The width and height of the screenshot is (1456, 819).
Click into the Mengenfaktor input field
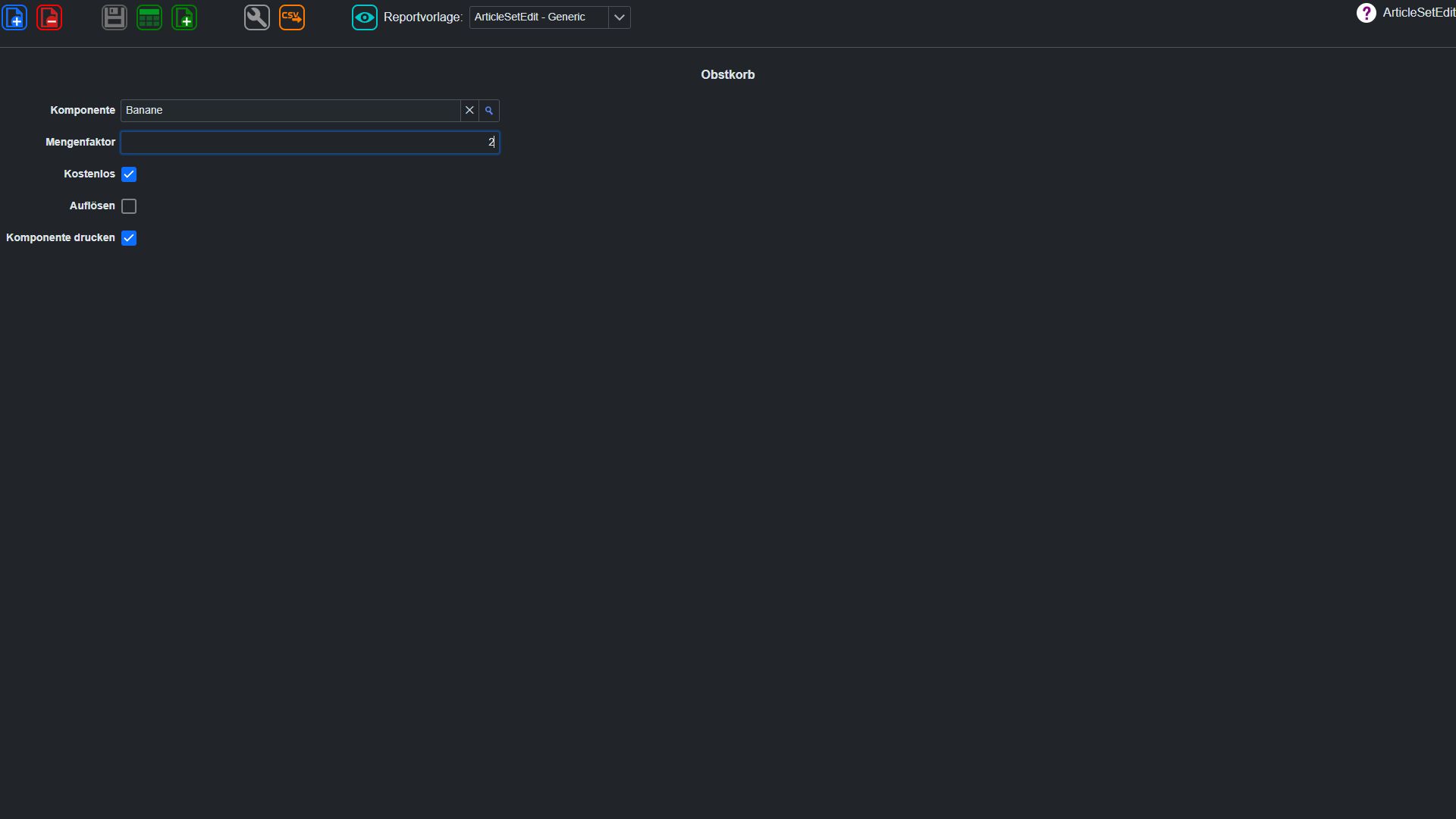309,143
